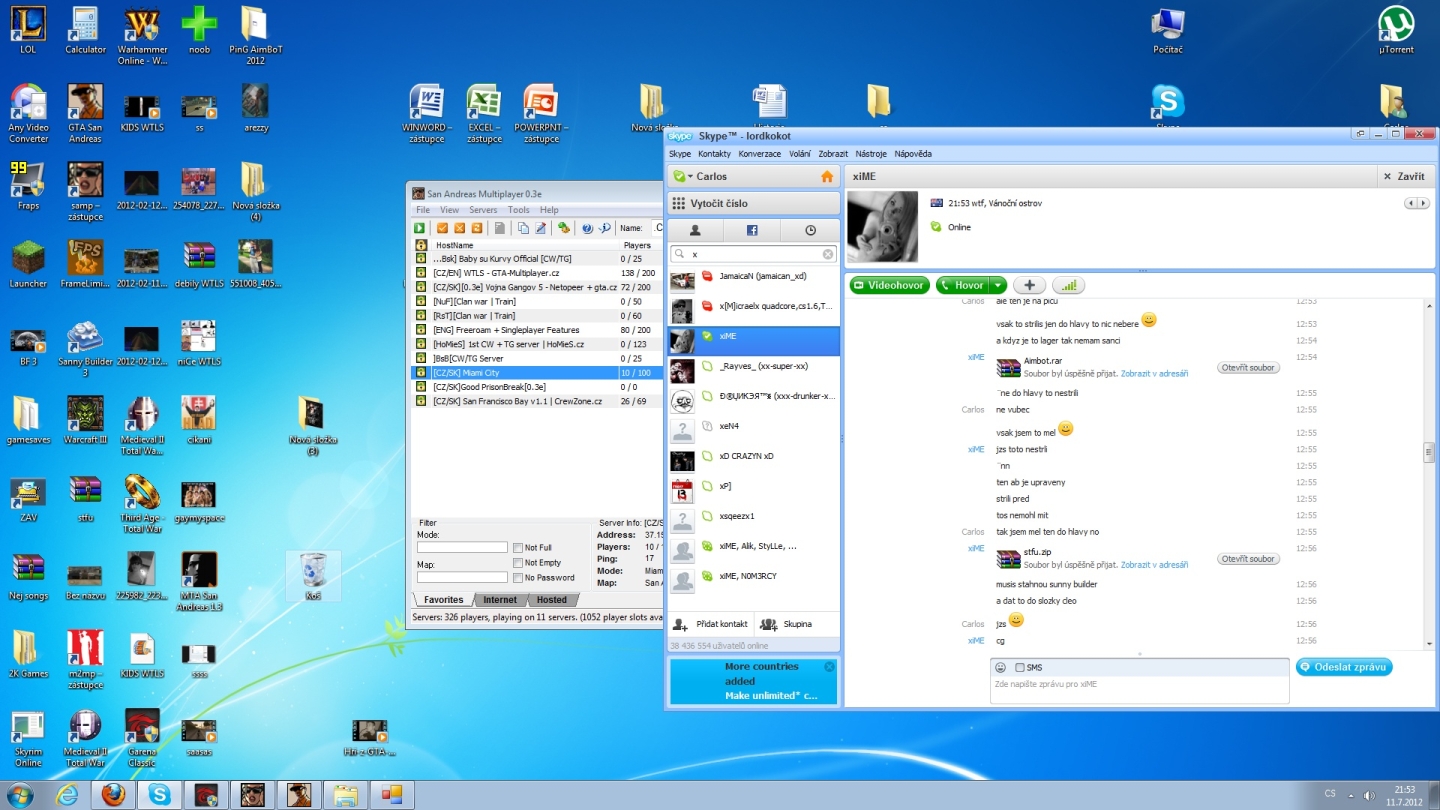
Task: Click the green Hovor call button
Action: click(962, 285)
